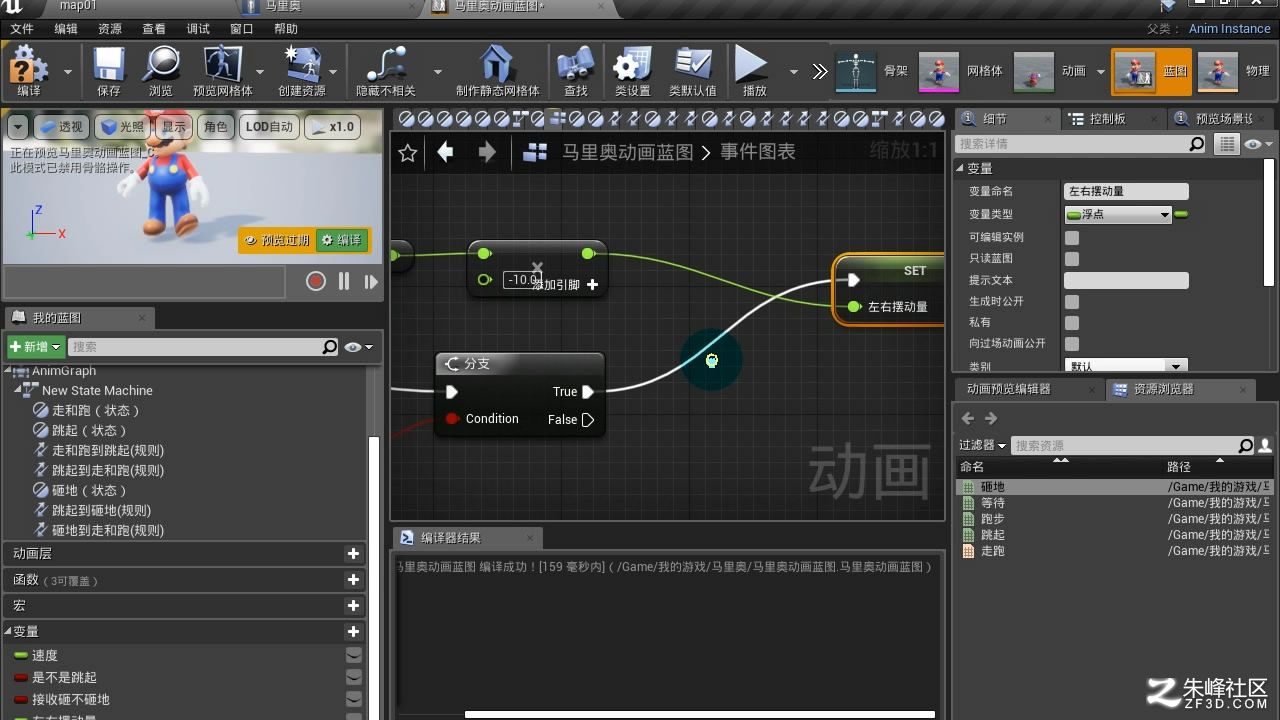
Task: Toggle the details property matrix grid icon
Action: coord(1226,144)
